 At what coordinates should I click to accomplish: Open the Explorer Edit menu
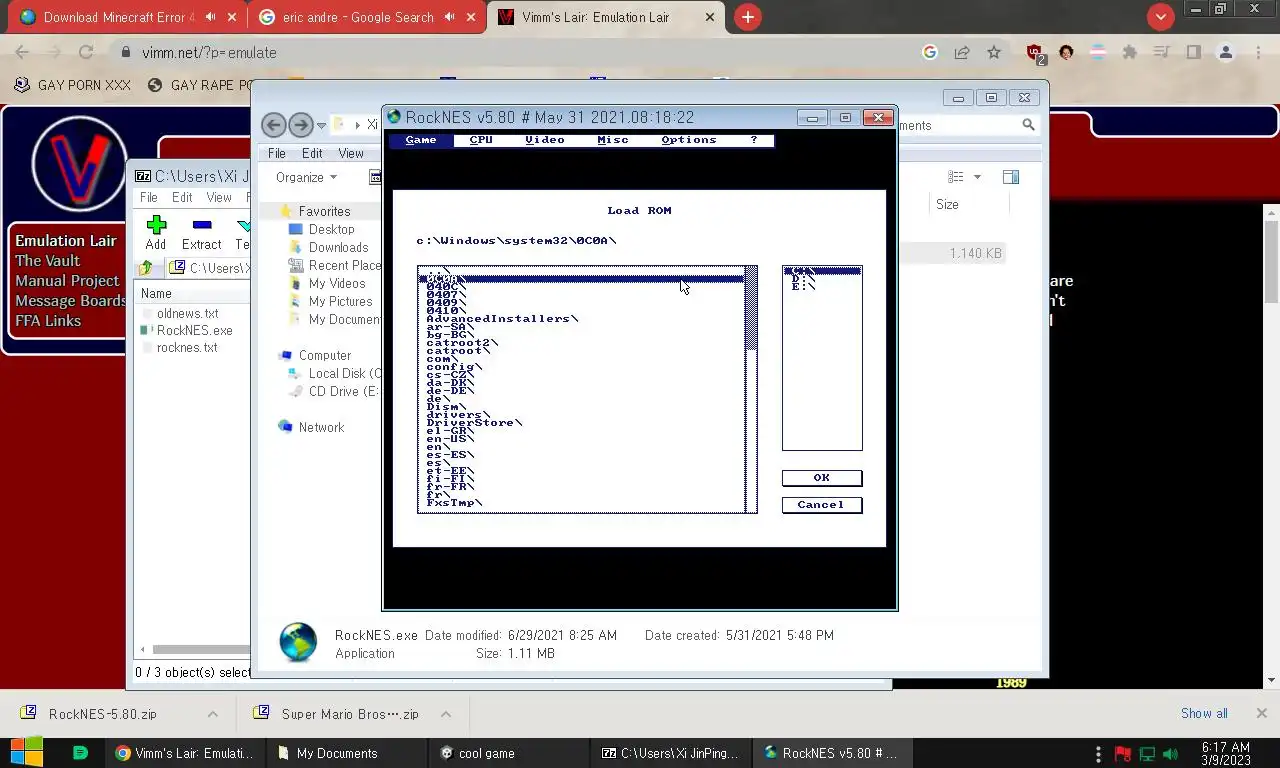(312, 154)
